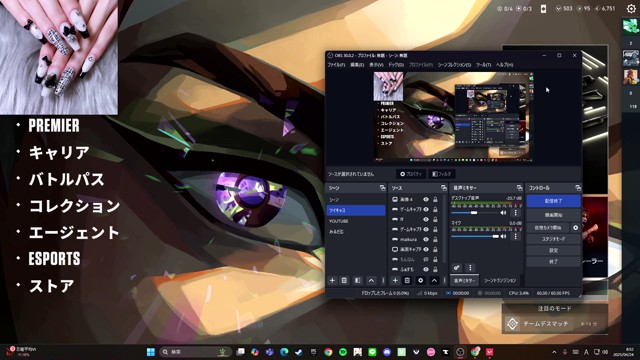The width and height of the screenshot is (640, 360).
Task: Open the ドック menu in OBS
Action: [x=396, y=65]
